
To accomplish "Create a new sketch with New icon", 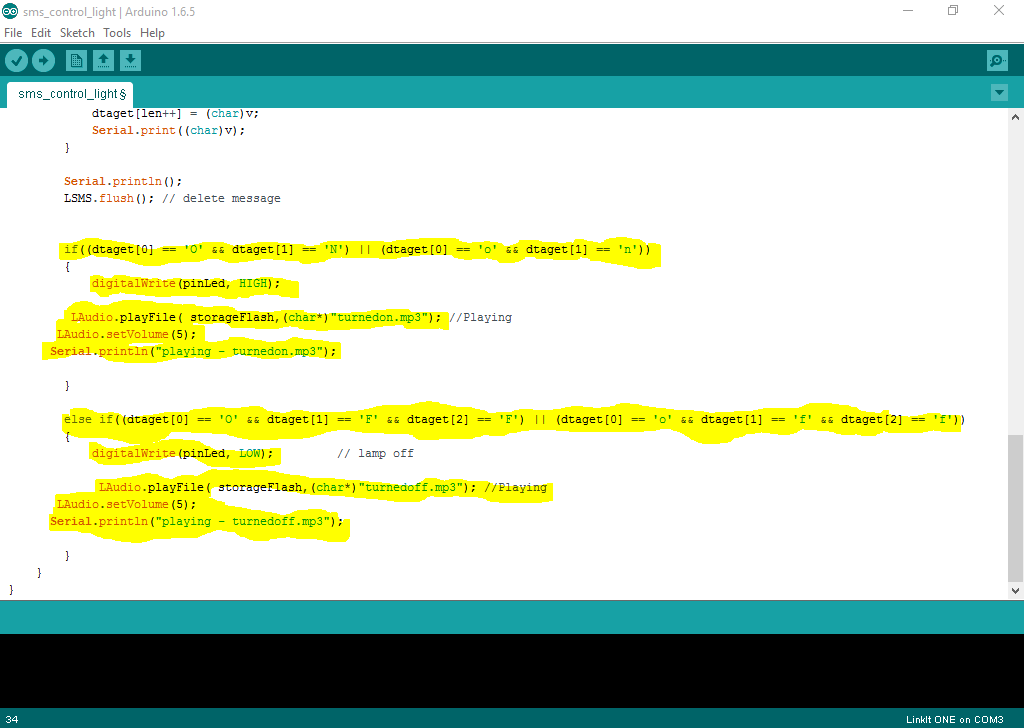I will pos(76,61).
